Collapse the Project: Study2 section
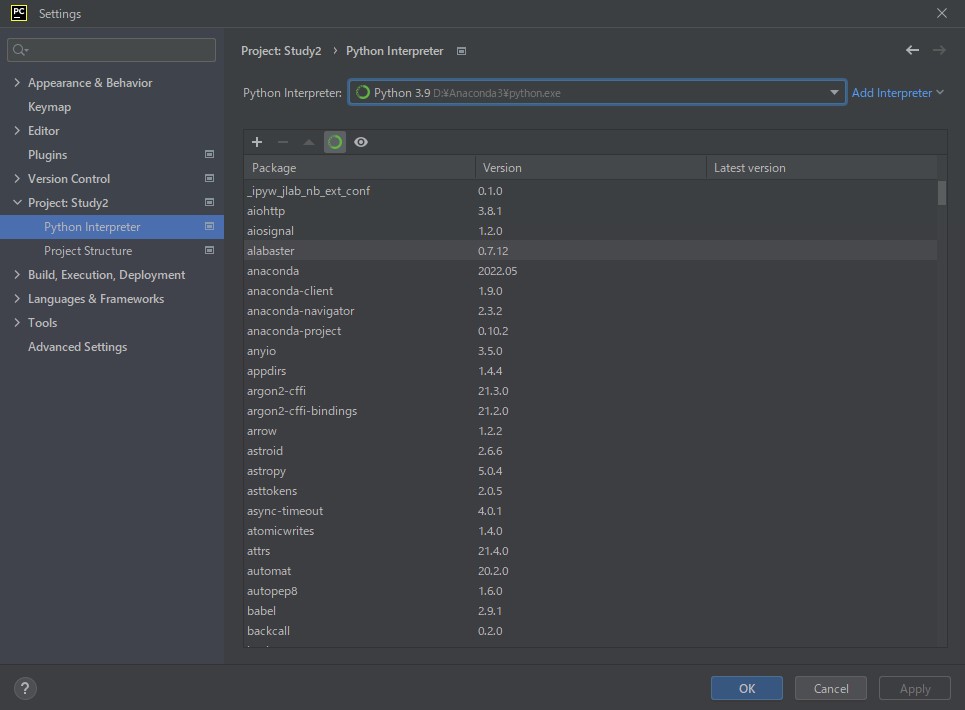Screen dimensions: 965x710 coord(17,202)
